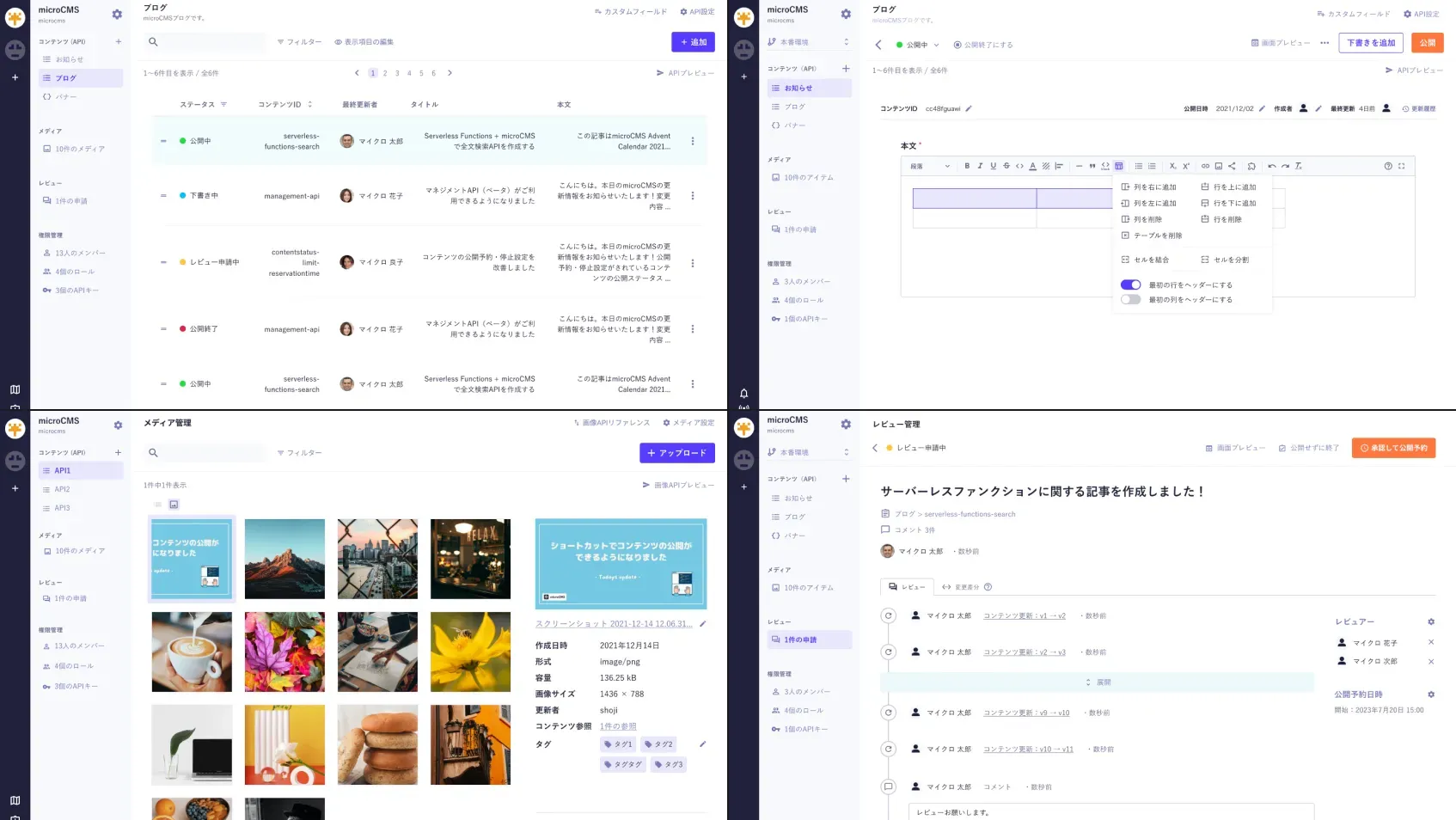Viewport: 1456px width, 820px height.
Task: Open 1件の参照 content reference link
Action: pos(618,726)
